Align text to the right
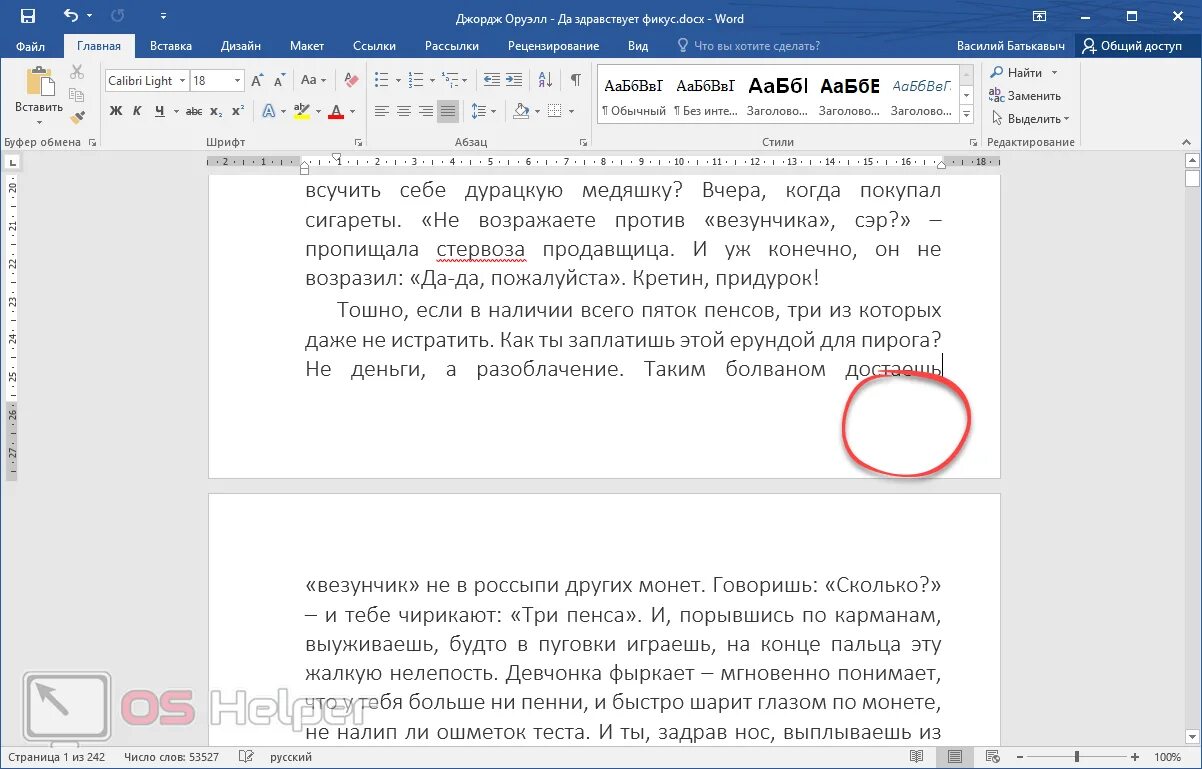The height and width of the screenshot is (769, 1202). 426,111
